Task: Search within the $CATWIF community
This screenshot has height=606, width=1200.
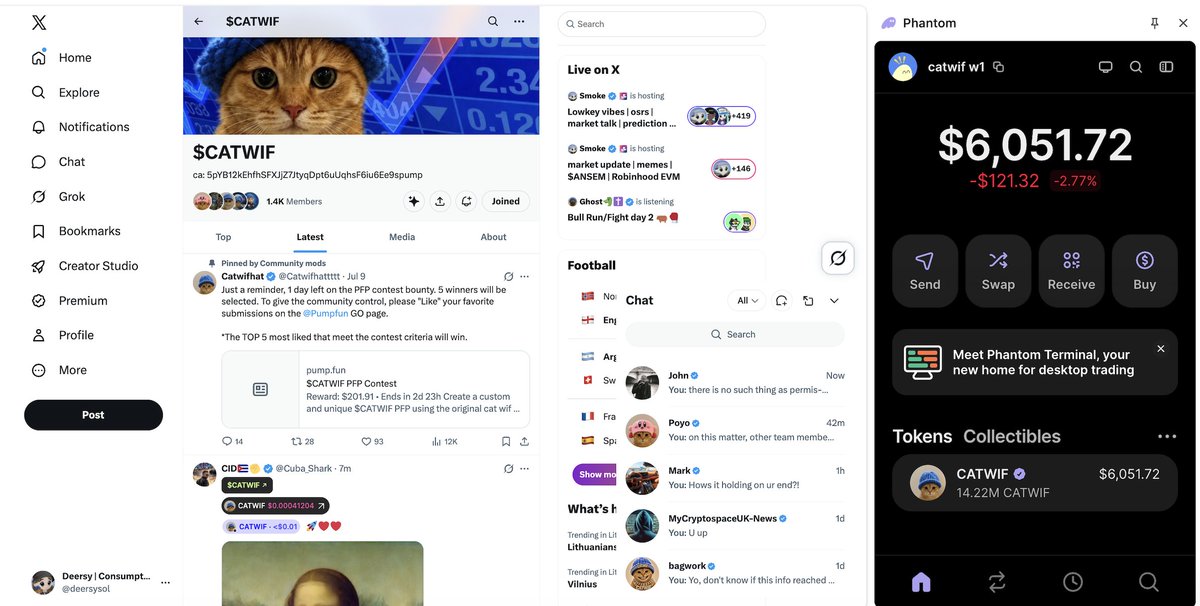Action: [x=493, y=21]
